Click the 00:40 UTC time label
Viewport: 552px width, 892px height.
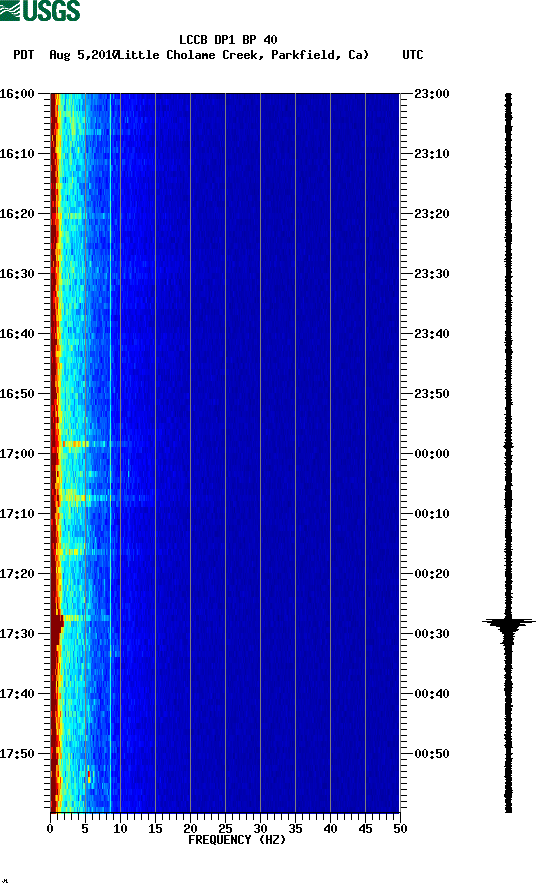tap(432, 694)
